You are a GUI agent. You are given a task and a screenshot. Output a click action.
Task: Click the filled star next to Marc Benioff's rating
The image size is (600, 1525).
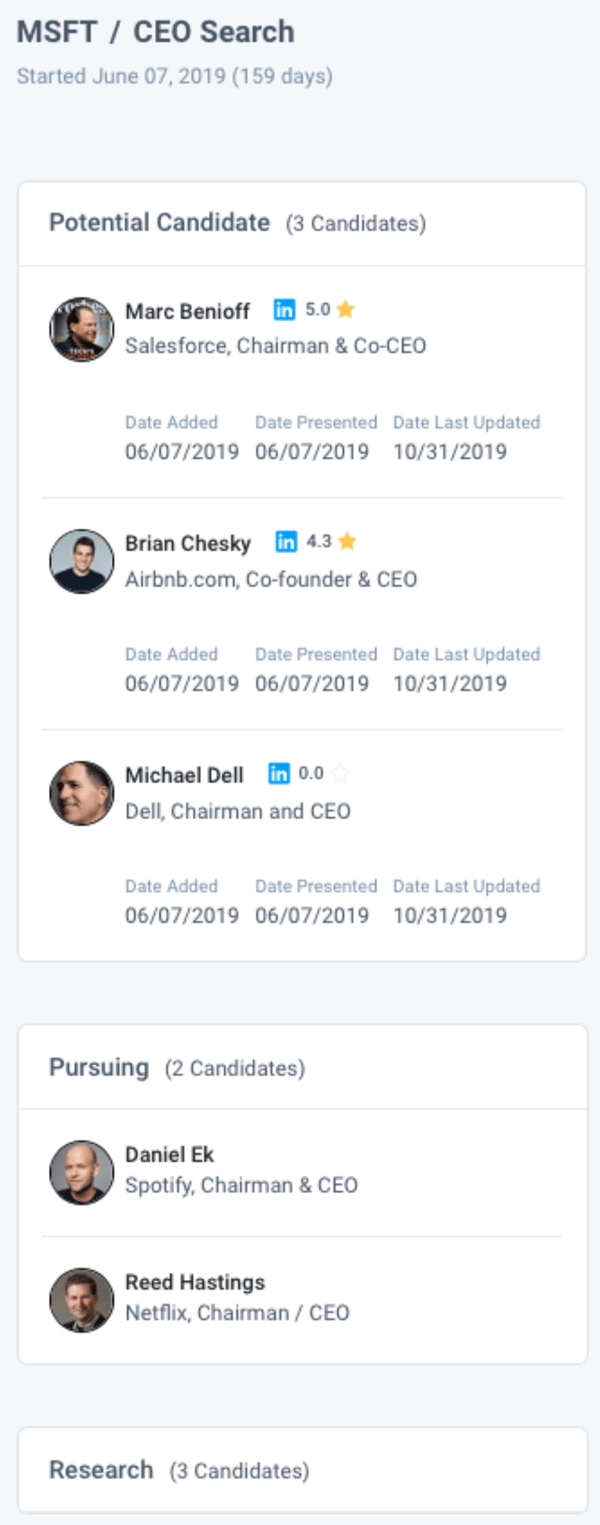[x=346, y=310]
